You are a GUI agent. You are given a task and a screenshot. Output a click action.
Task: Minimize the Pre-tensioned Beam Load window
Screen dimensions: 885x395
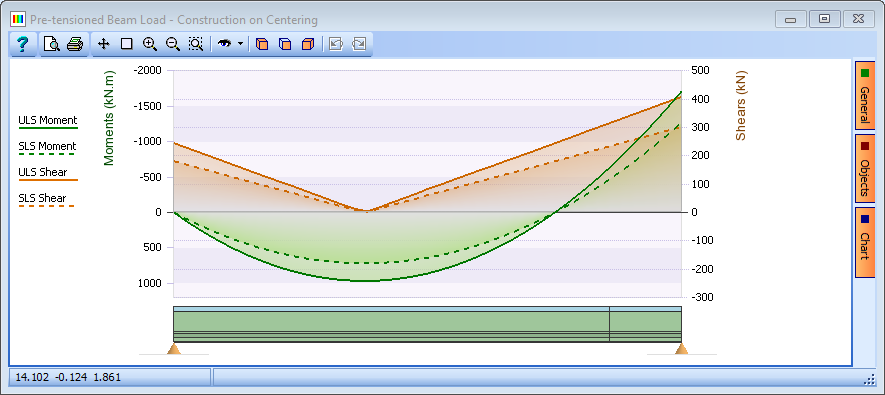[791, 19]
